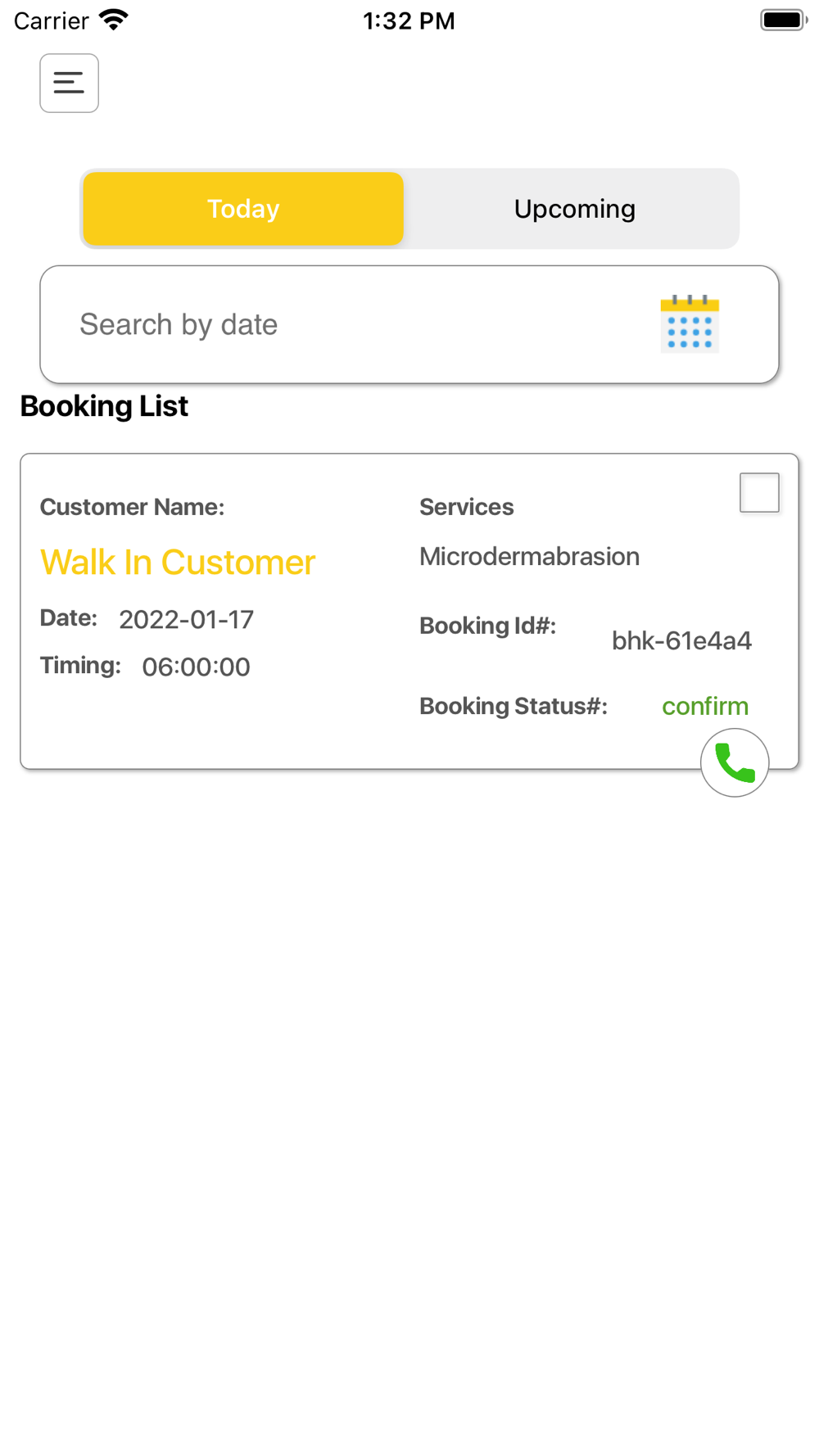
Task: Select the Microdermabrasion service text
Action: pyautogui.click(x=529, y=556)
